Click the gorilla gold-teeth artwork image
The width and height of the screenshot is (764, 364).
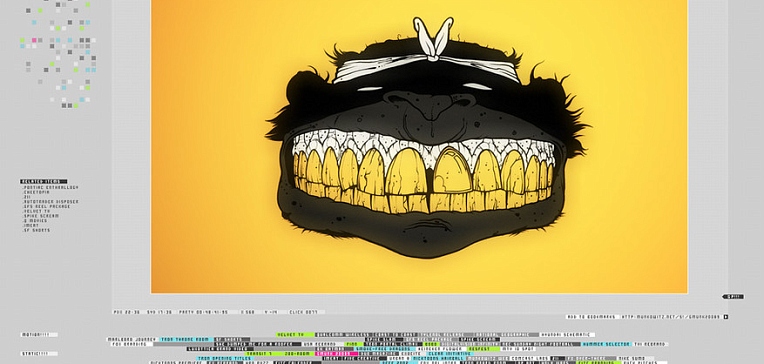pos(419,146)
